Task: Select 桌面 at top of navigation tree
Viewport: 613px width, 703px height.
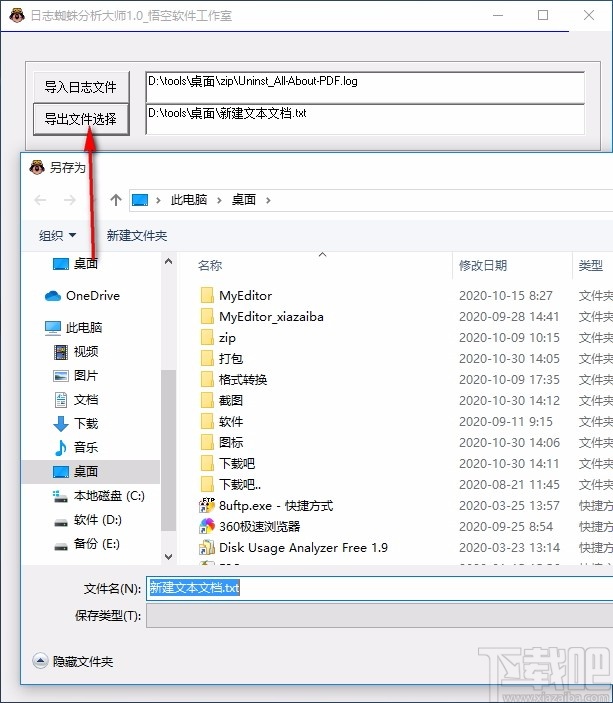Action: pyautogui.click(x=86, y=263)
